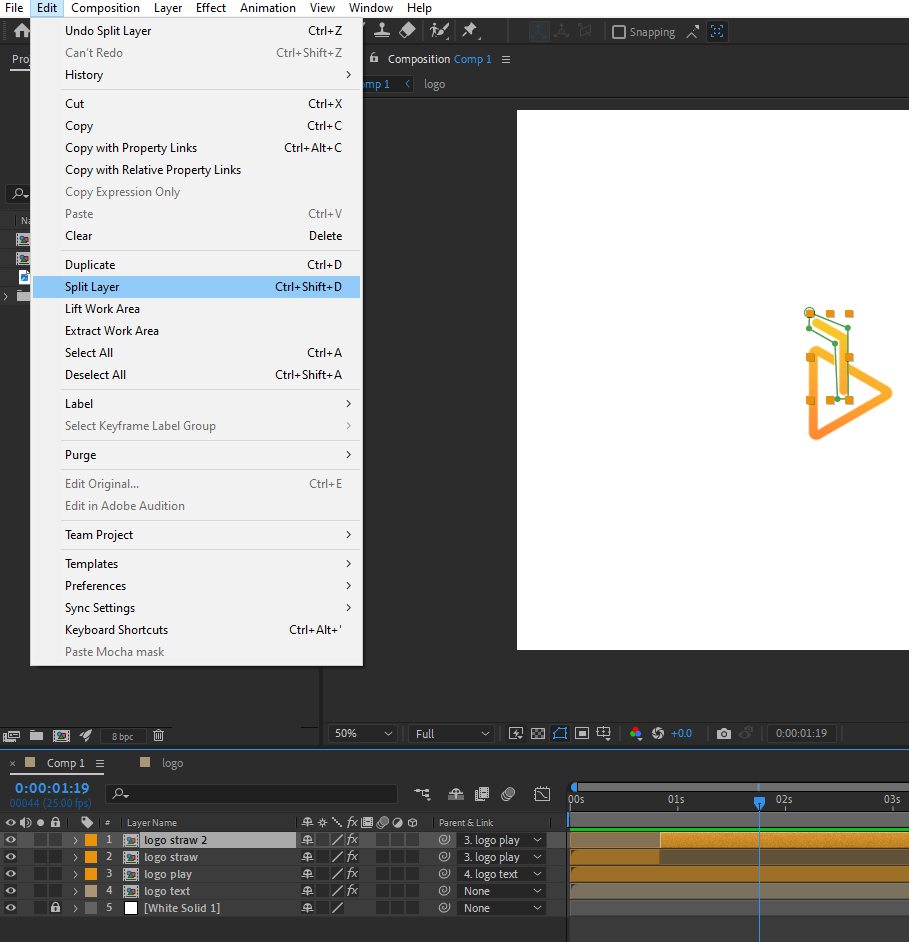Open the Graph Editor icon
Viewport: 909px width, 942px height.
point(542,794)
